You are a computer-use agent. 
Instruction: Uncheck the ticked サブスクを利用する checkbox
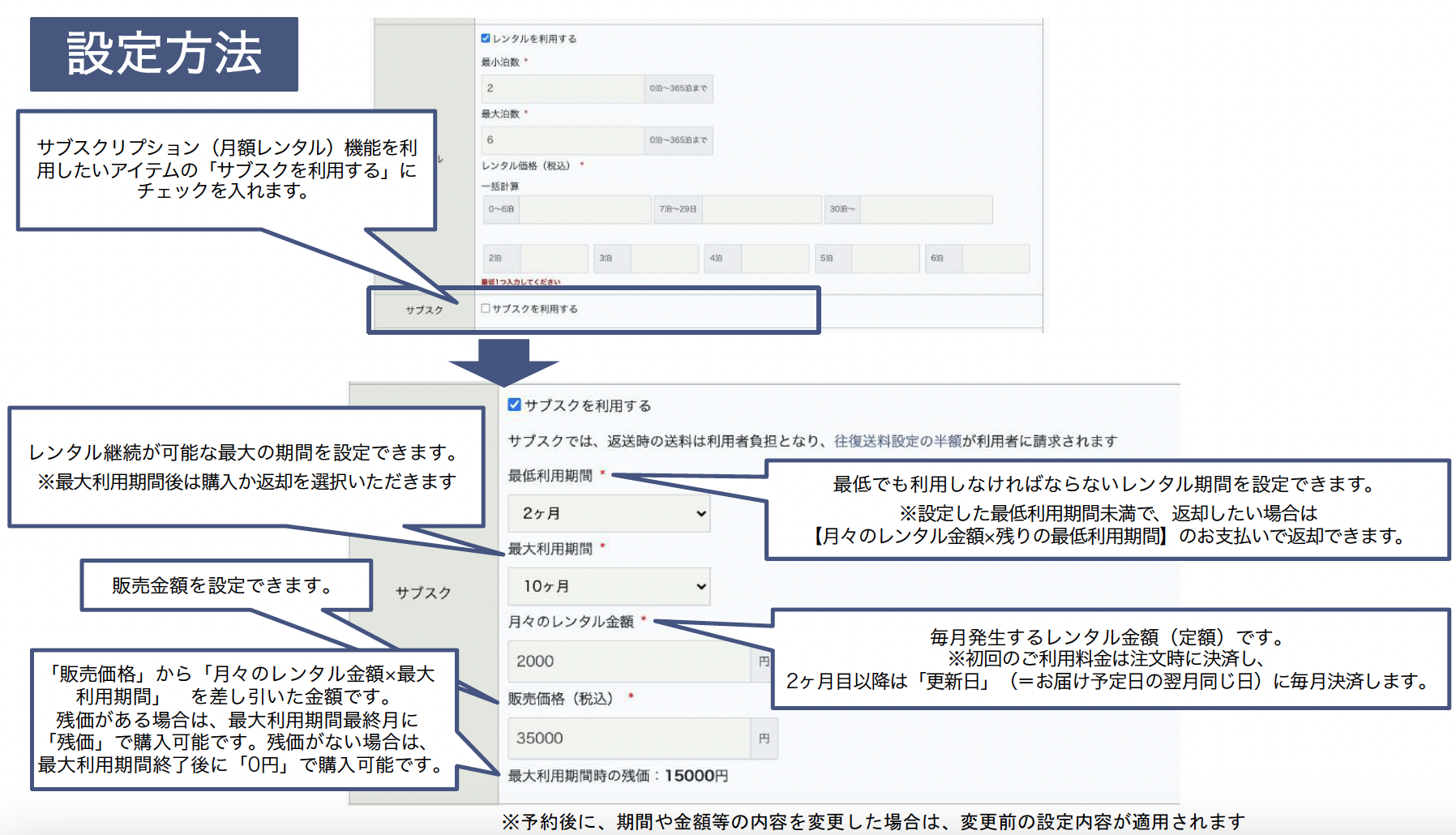[514, 405]
